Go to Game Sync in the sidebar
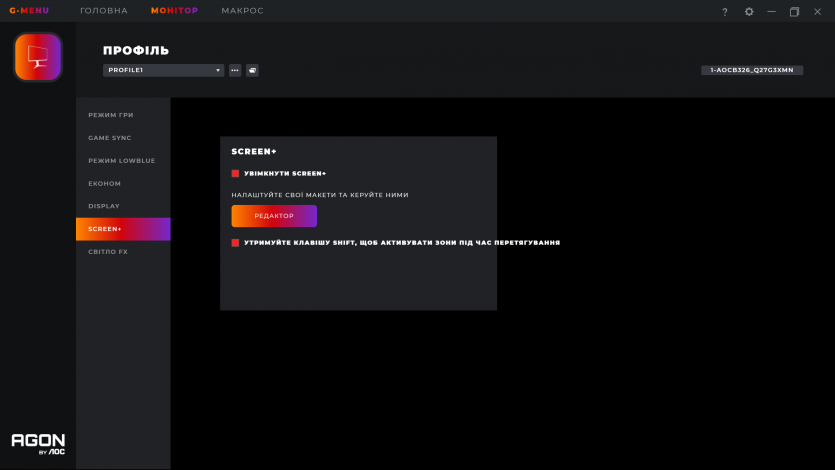Viewport: 835px width, 470px height. [x=110, y=138]
